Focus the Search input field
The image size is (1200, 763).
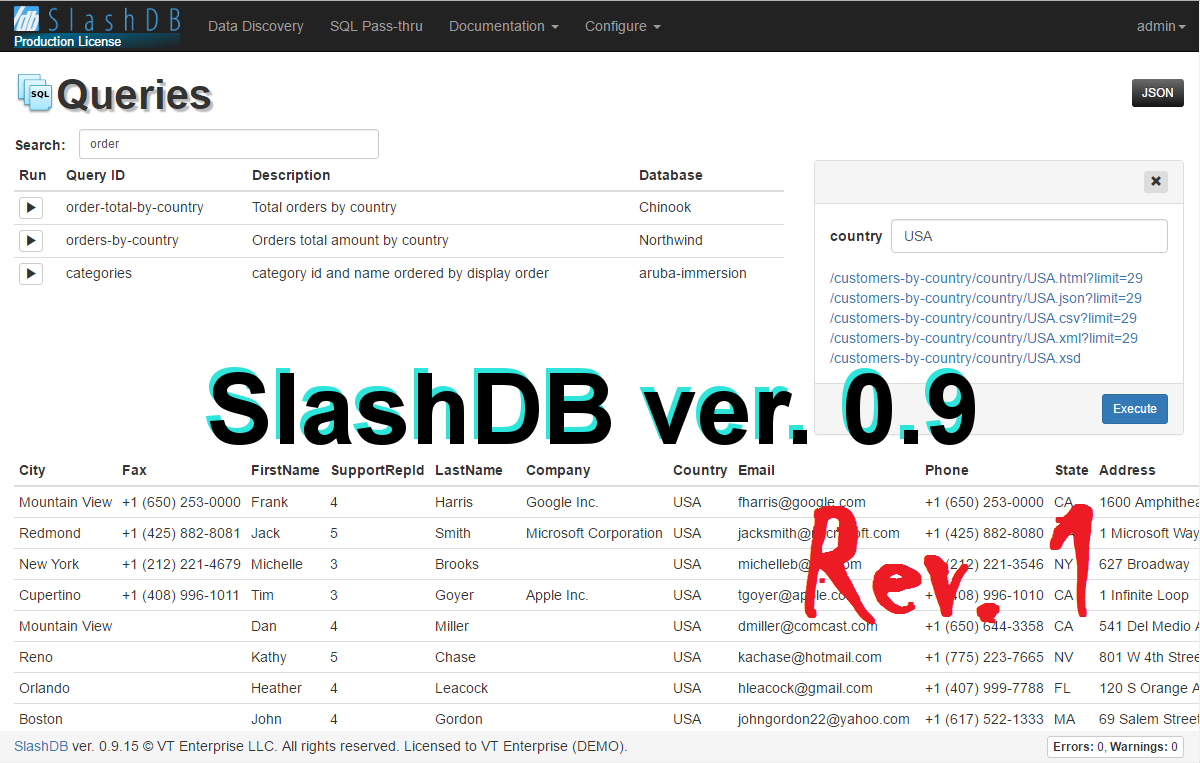tap(229, 144)
